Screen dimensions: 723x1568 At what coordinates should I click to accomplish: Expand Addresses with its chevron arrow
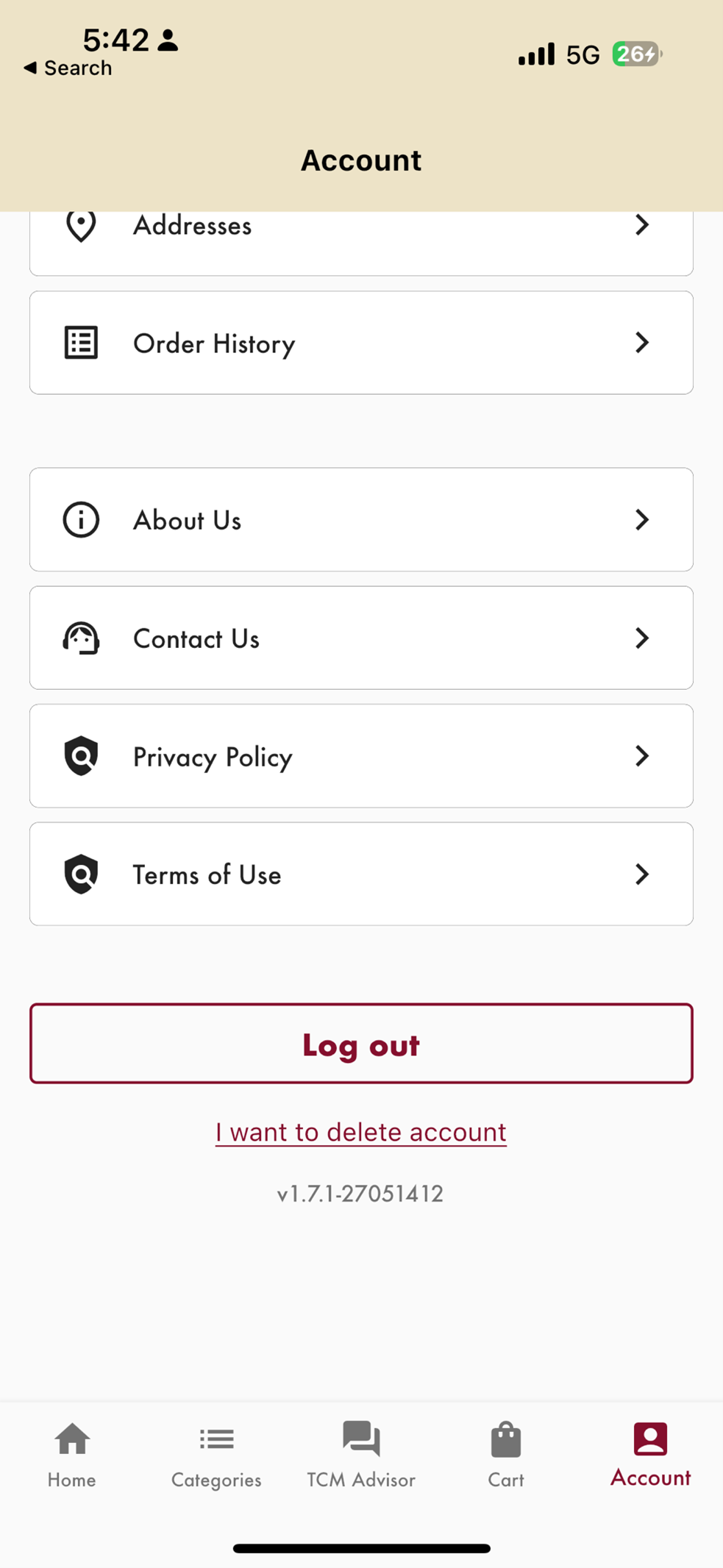point(642,225)
